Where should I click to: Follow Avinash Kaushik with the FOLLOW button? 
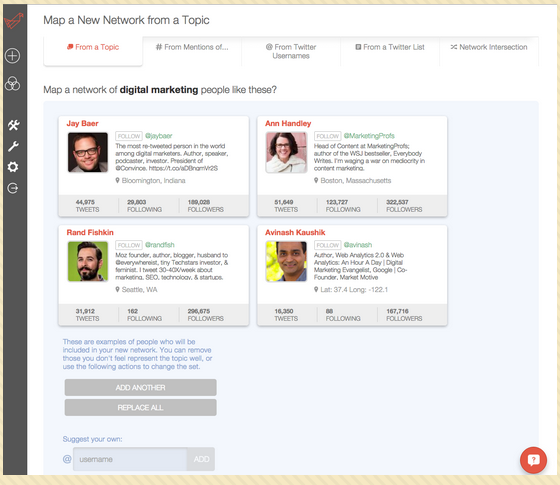[328, 245]
